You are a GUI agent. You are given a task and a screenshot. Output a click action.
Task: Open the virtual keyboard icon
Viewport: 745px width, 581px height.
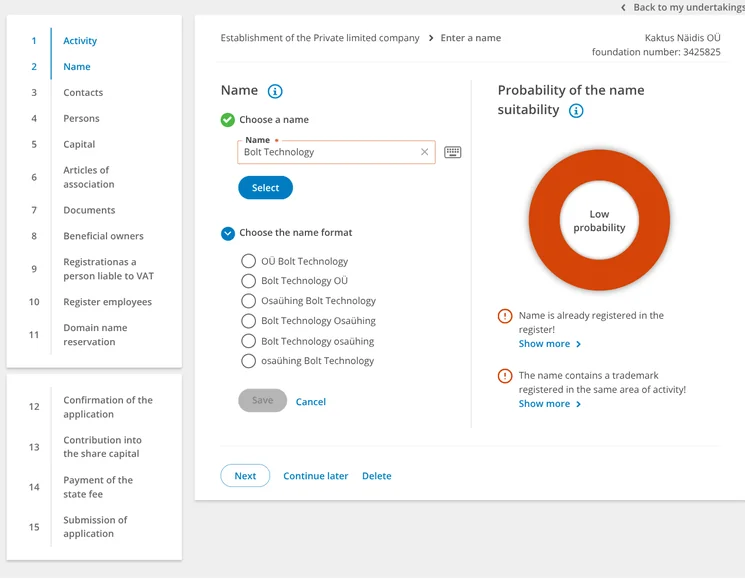tap(452, 152)
